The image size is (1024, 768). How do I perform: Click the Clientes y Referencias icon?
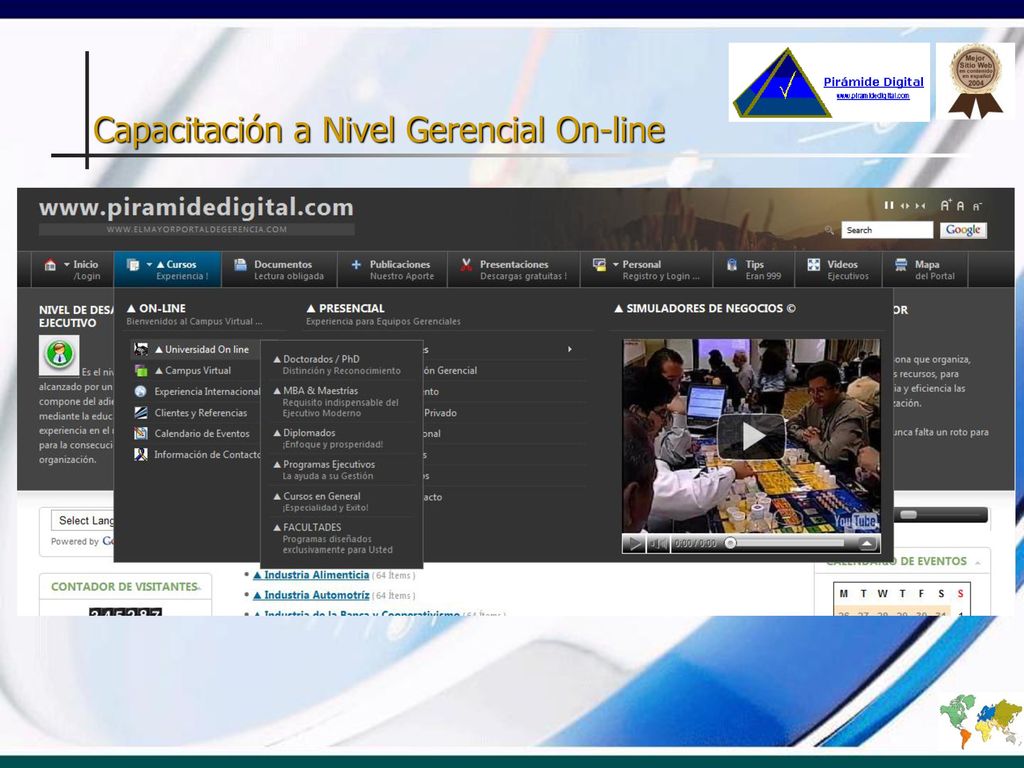140,412
